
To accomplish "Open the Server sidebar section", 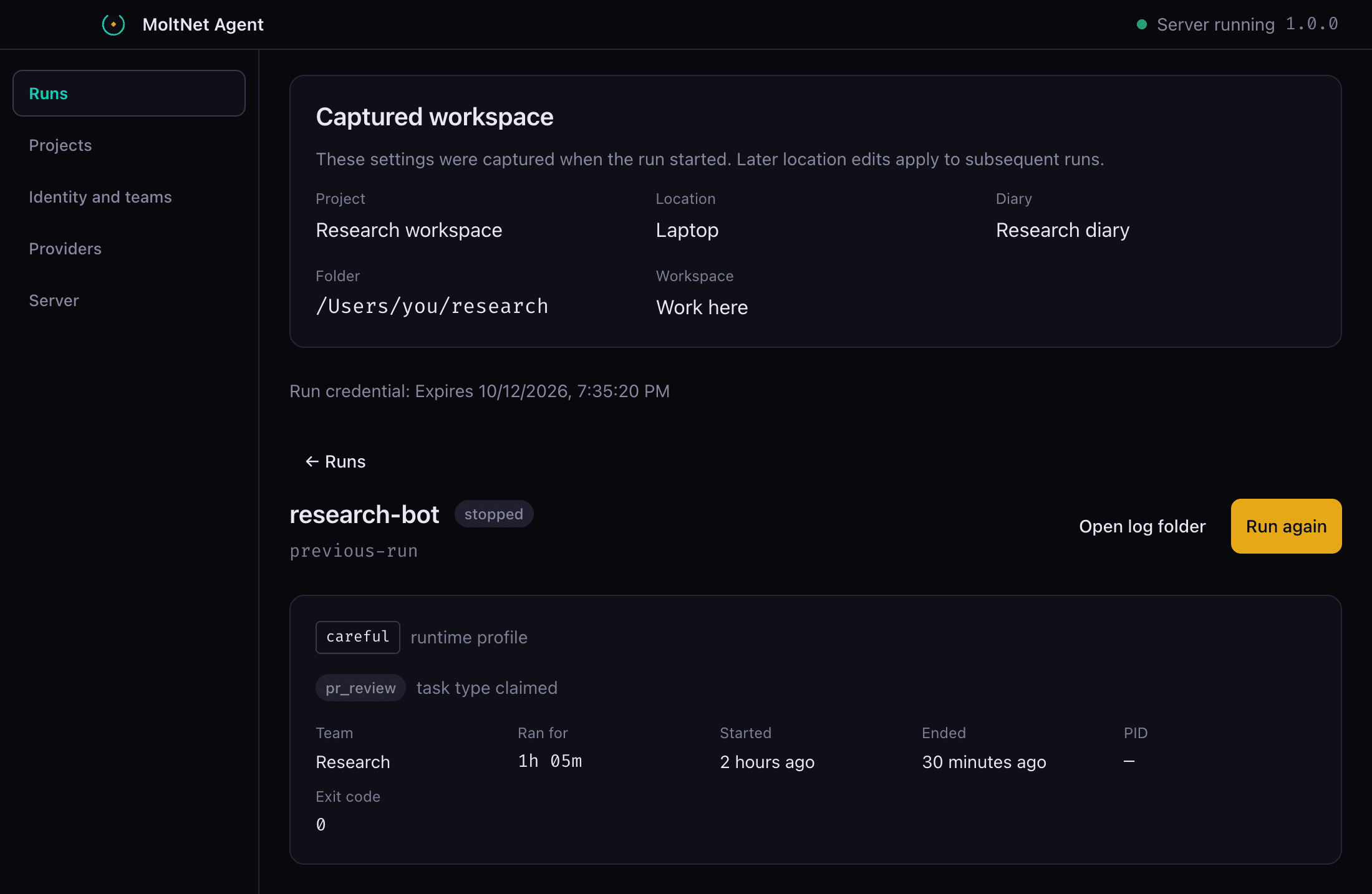I will [x=129, y=300].
